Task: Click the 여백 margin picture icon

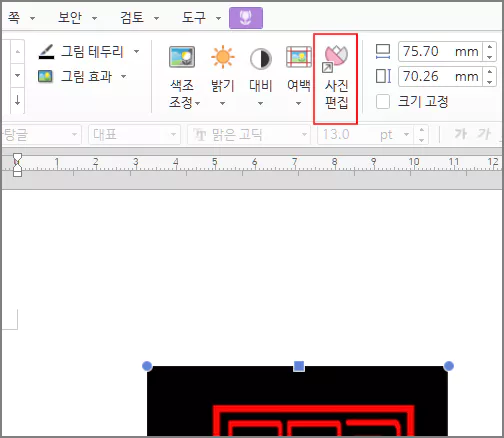Action: (299, 57)
